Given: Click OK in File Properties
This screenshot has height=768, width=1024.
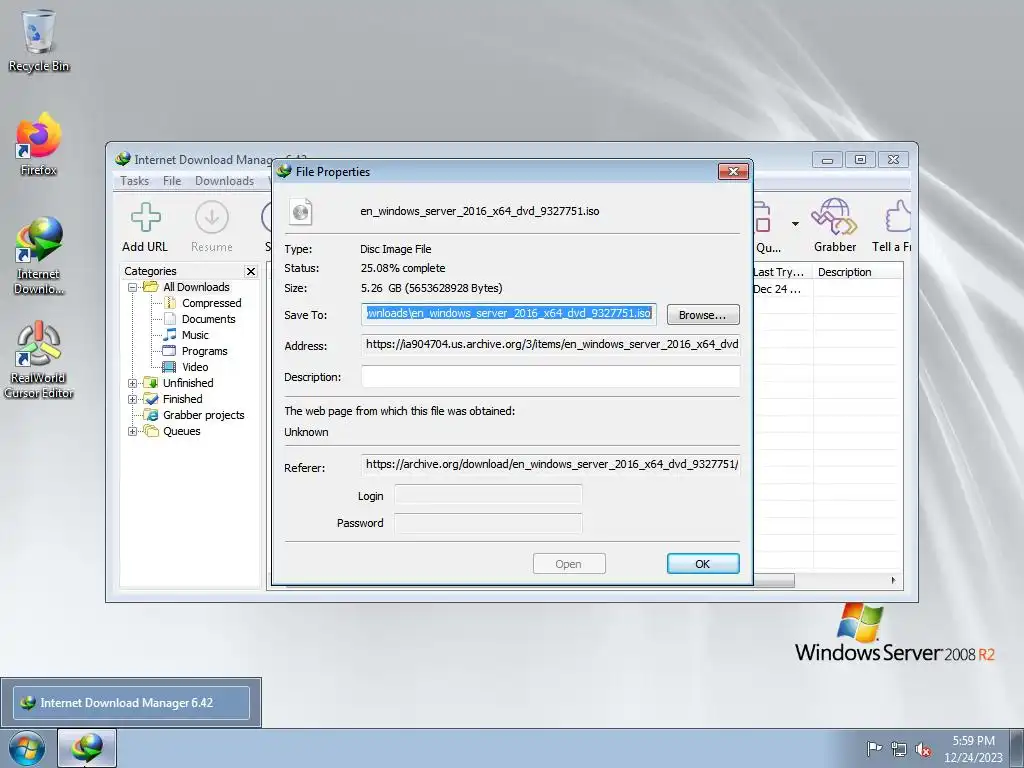Looking at the screenshot, I should [703, 564].
